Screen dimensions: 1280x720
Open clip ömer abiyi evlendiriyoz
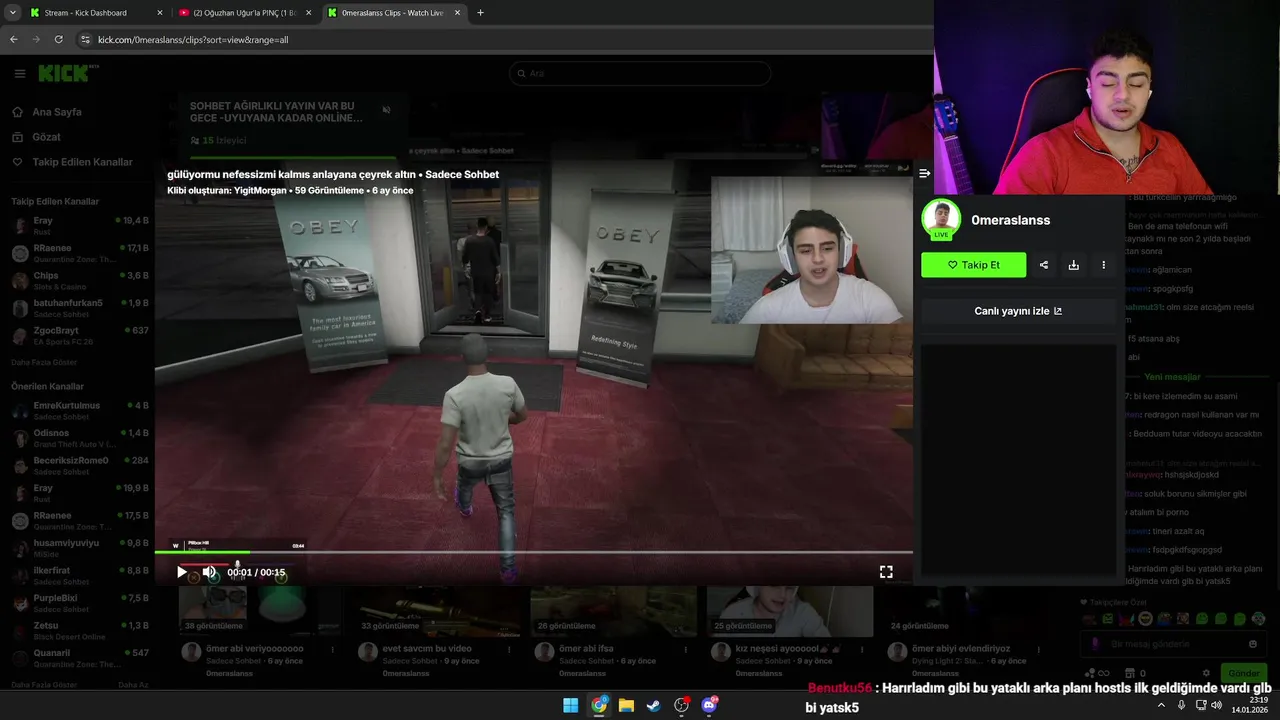pyautogui.click(x=961, y=648)
